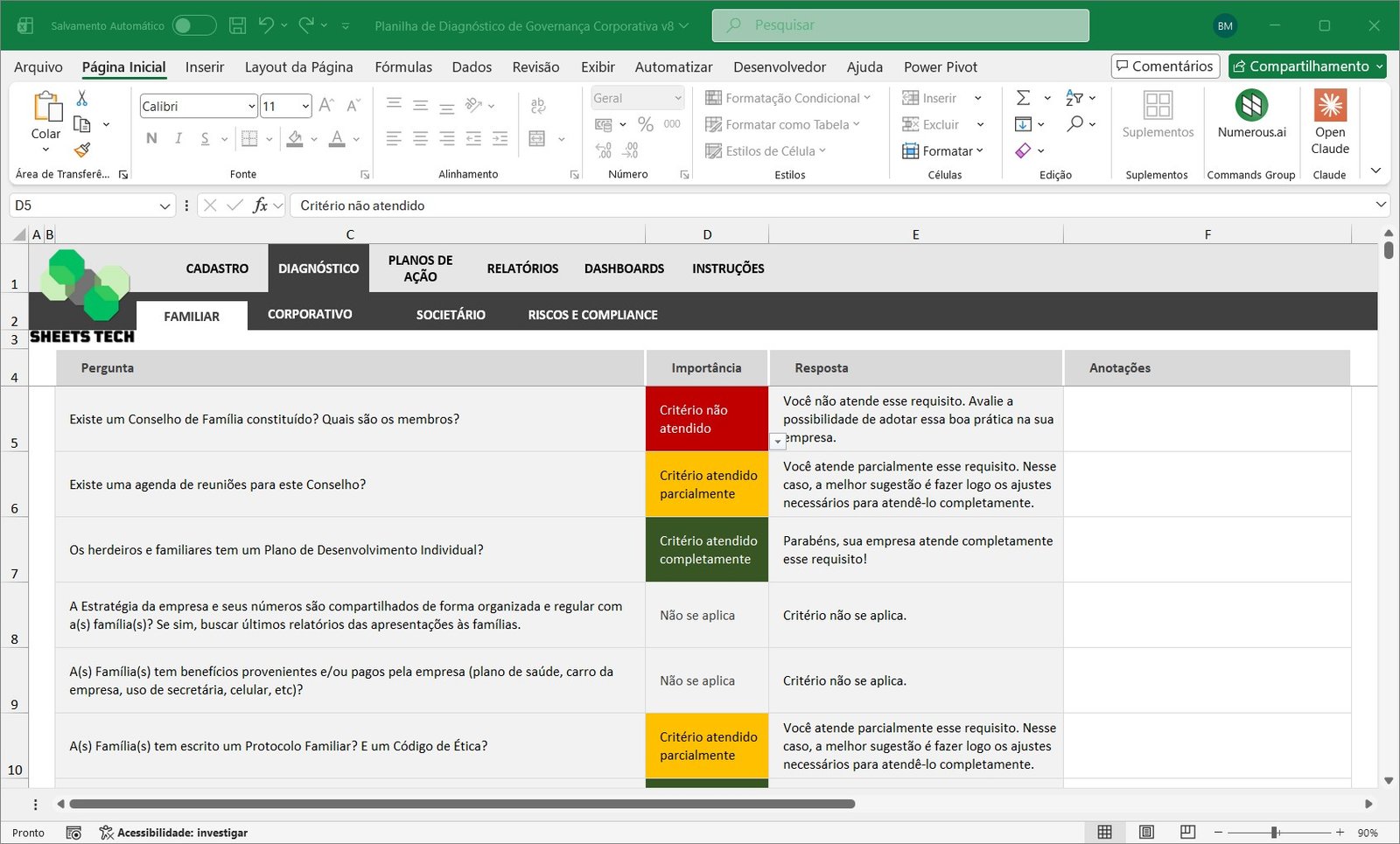Click the AutoSum sigma icon
This screenshot has height=844, width=1400.
click(1023, 98)
